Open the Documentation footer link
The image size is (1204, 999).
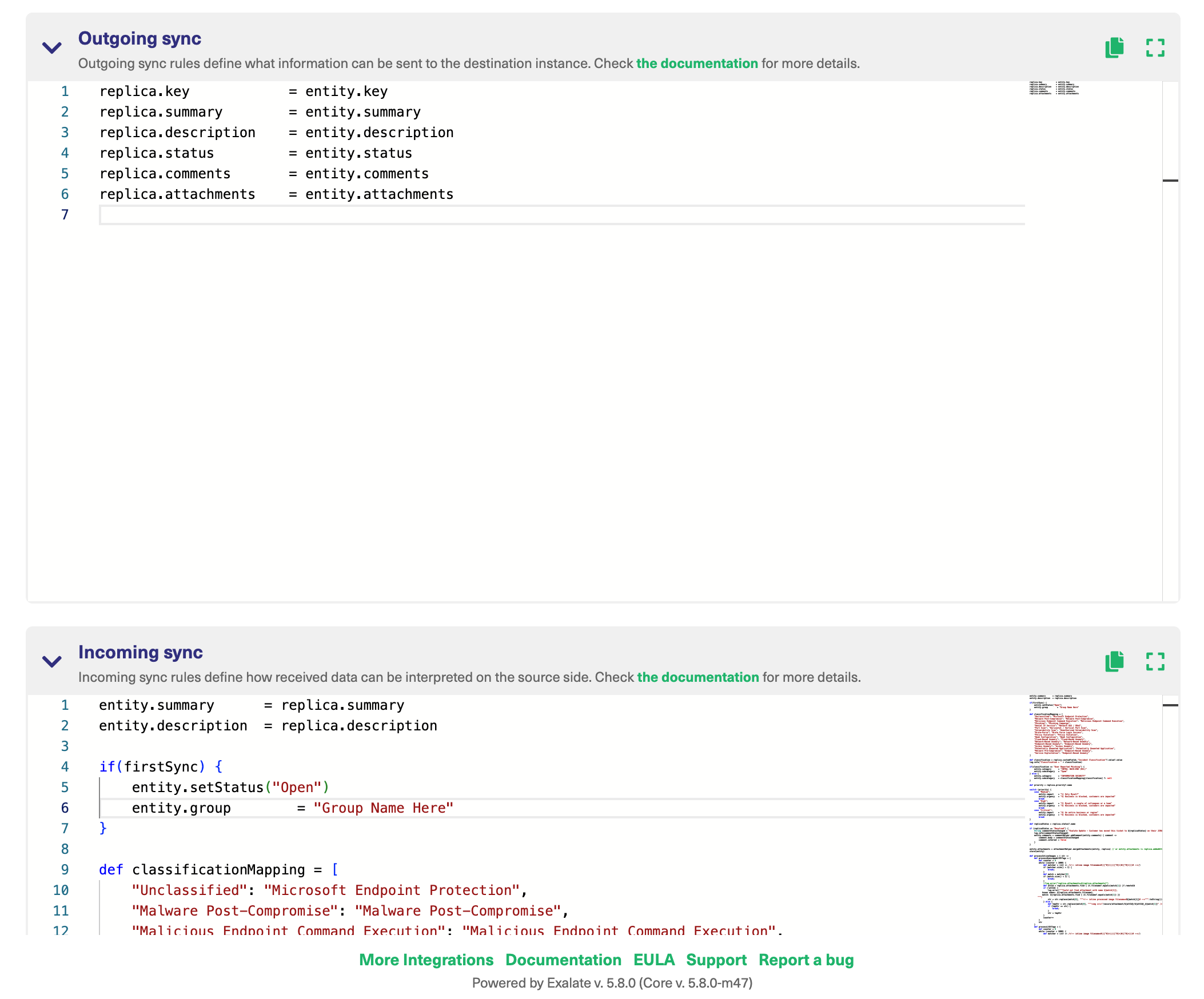point(563,960)
